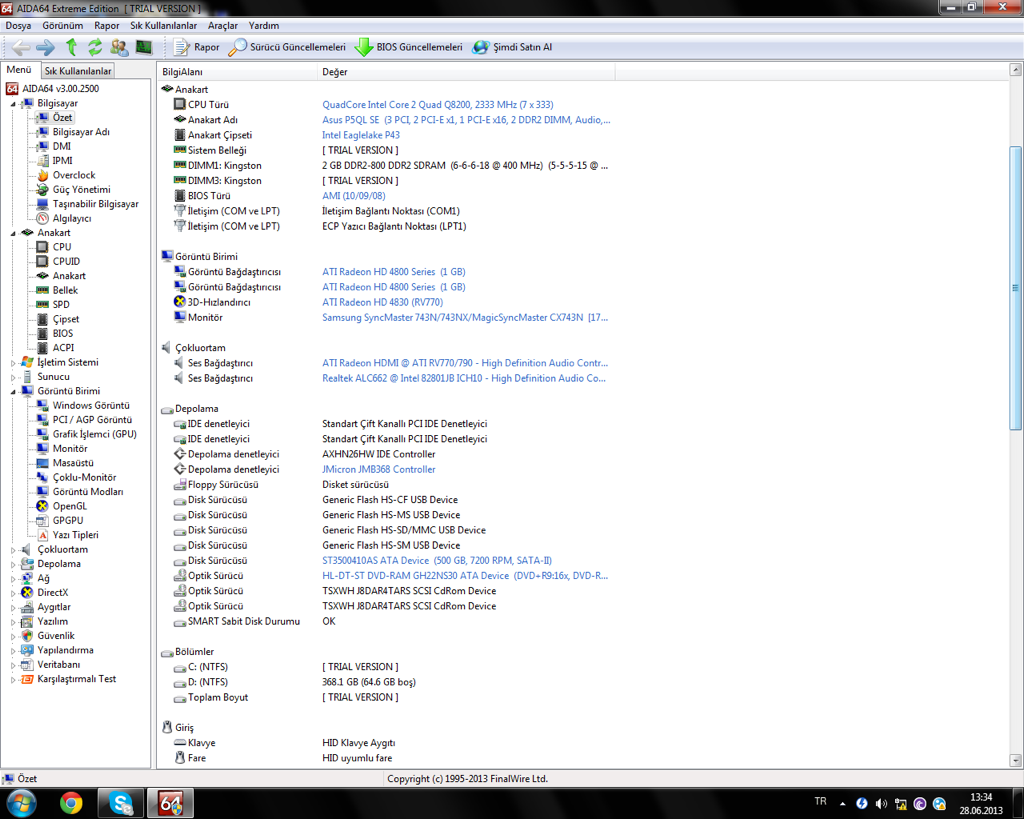Screen dimensions: 1024x819
Task: Select ACPI in the tree
Action: coord(63,347)
